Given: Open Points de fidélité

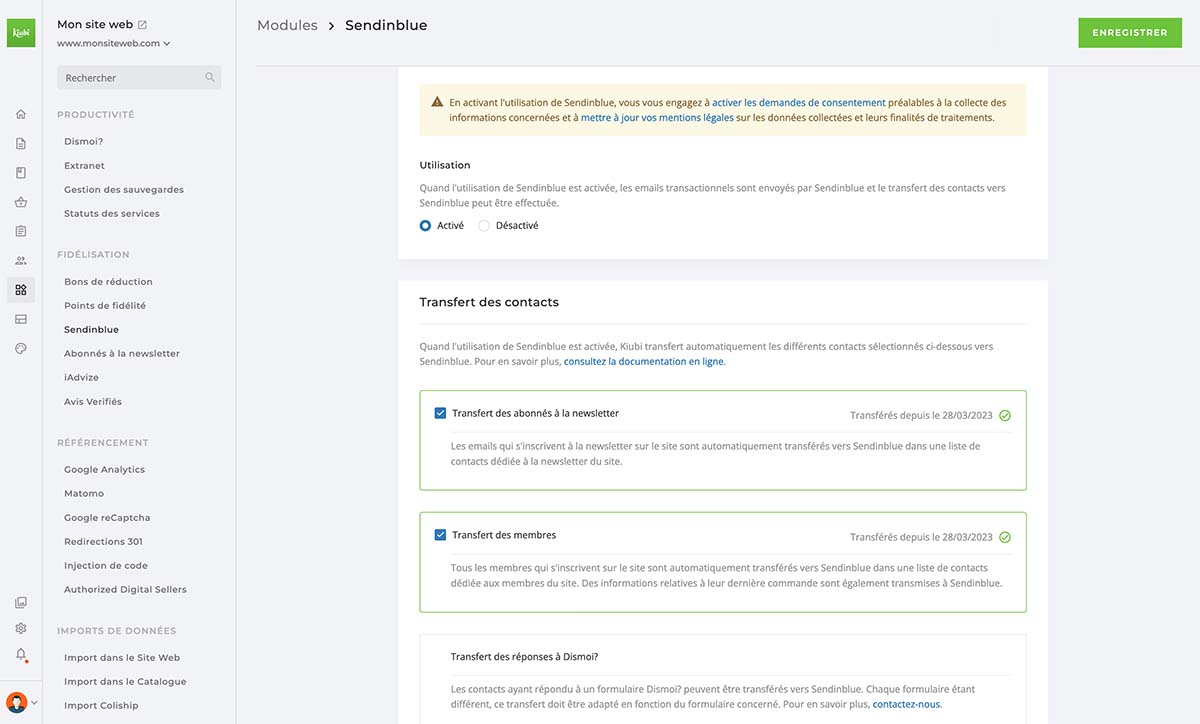Looking at the screenshot, I should point(105,306).
